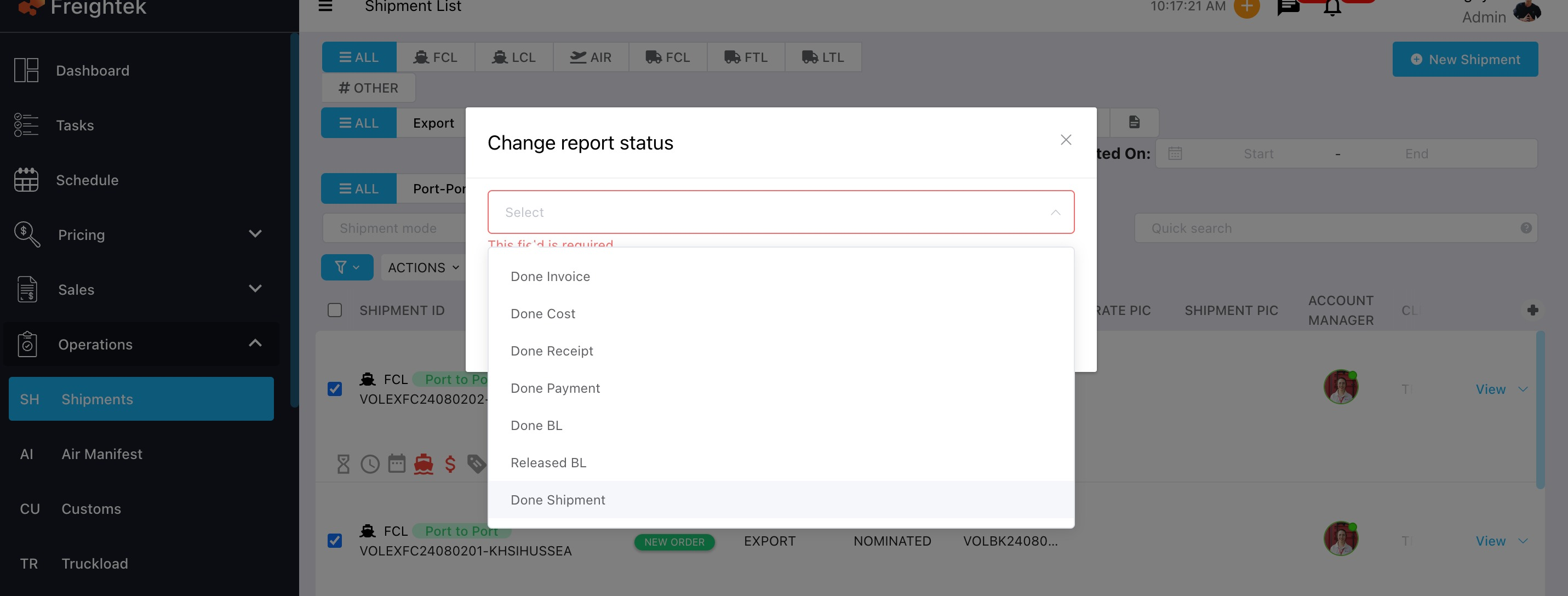The width and height of the screenshot is (1568, 596).
Task: Select the Done Invoice option
Action: click(x=550, y=277)
